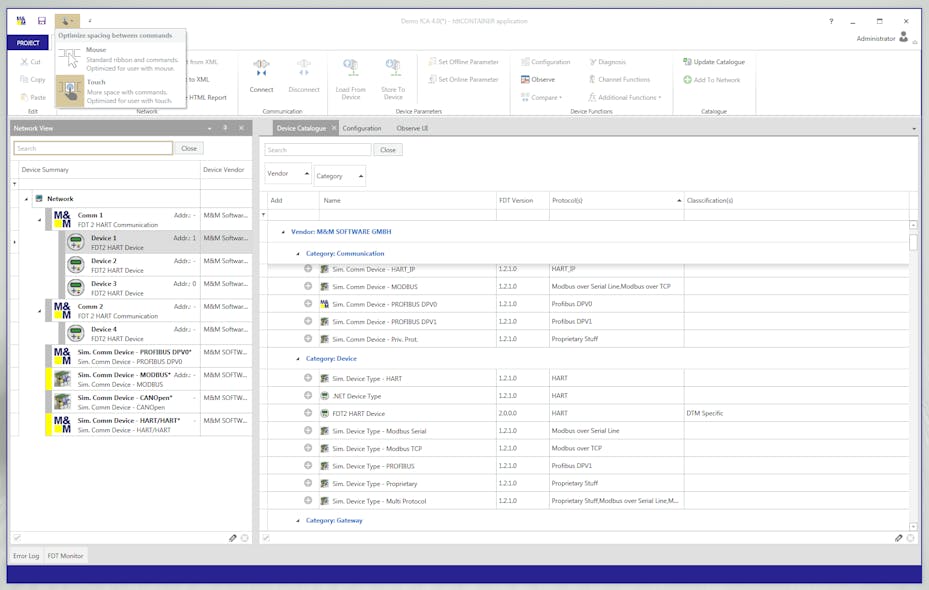Collapse the Category: Device group
929x590 pixels.
(x=298, y=359)
